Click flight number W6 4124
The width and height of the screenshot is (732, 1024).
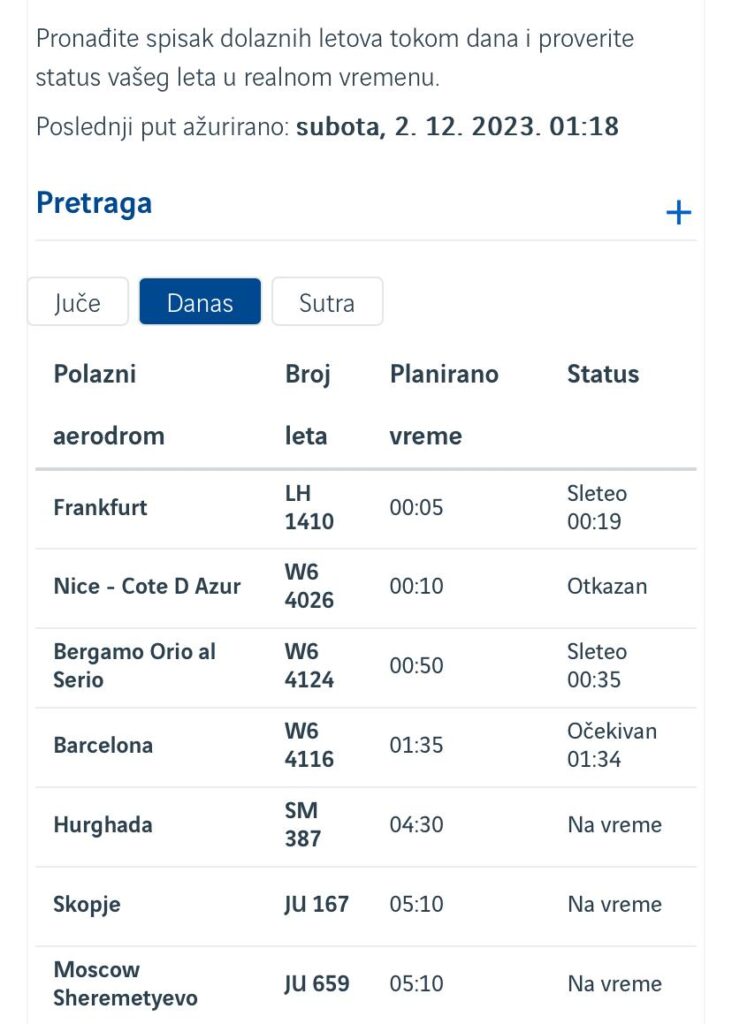pyautogui.click(x=309, y=666)
